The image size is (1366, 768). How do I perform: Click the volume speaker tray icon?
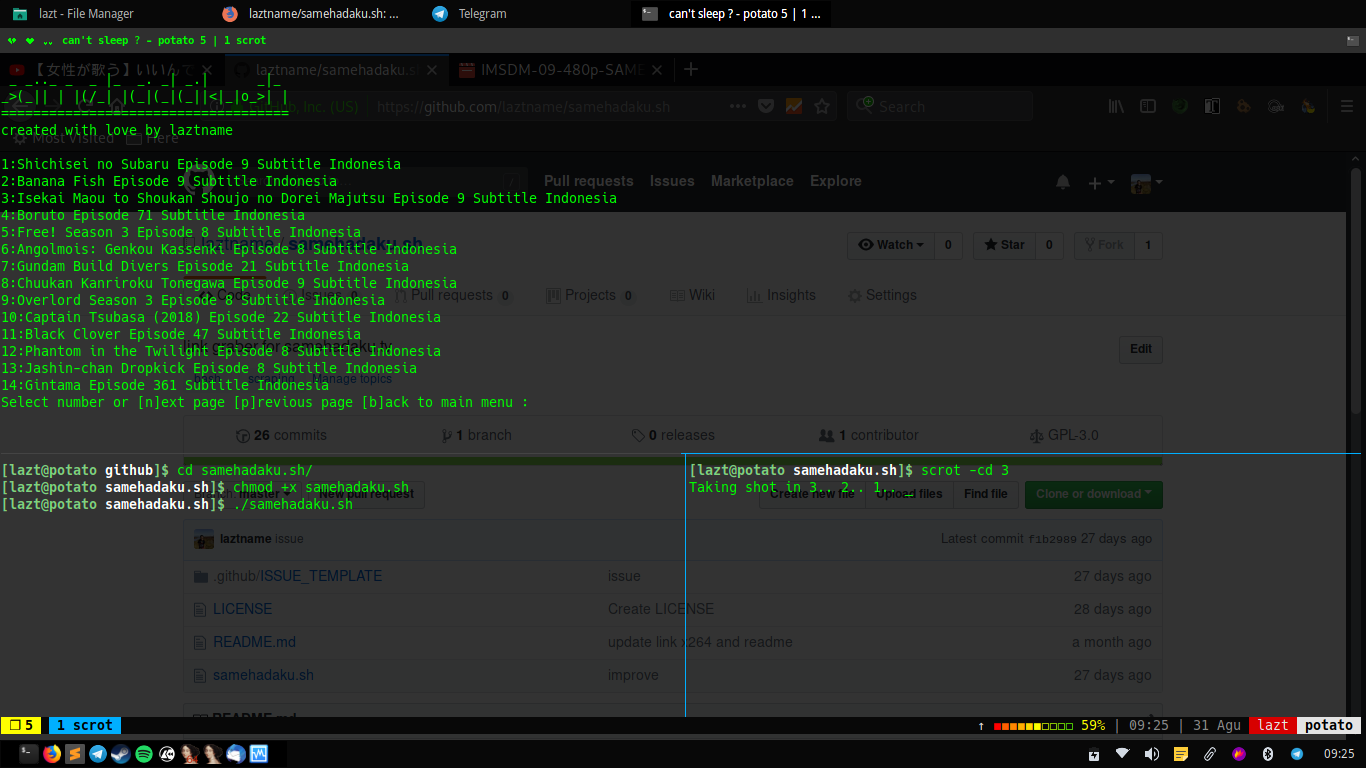tap(1152, 754)
